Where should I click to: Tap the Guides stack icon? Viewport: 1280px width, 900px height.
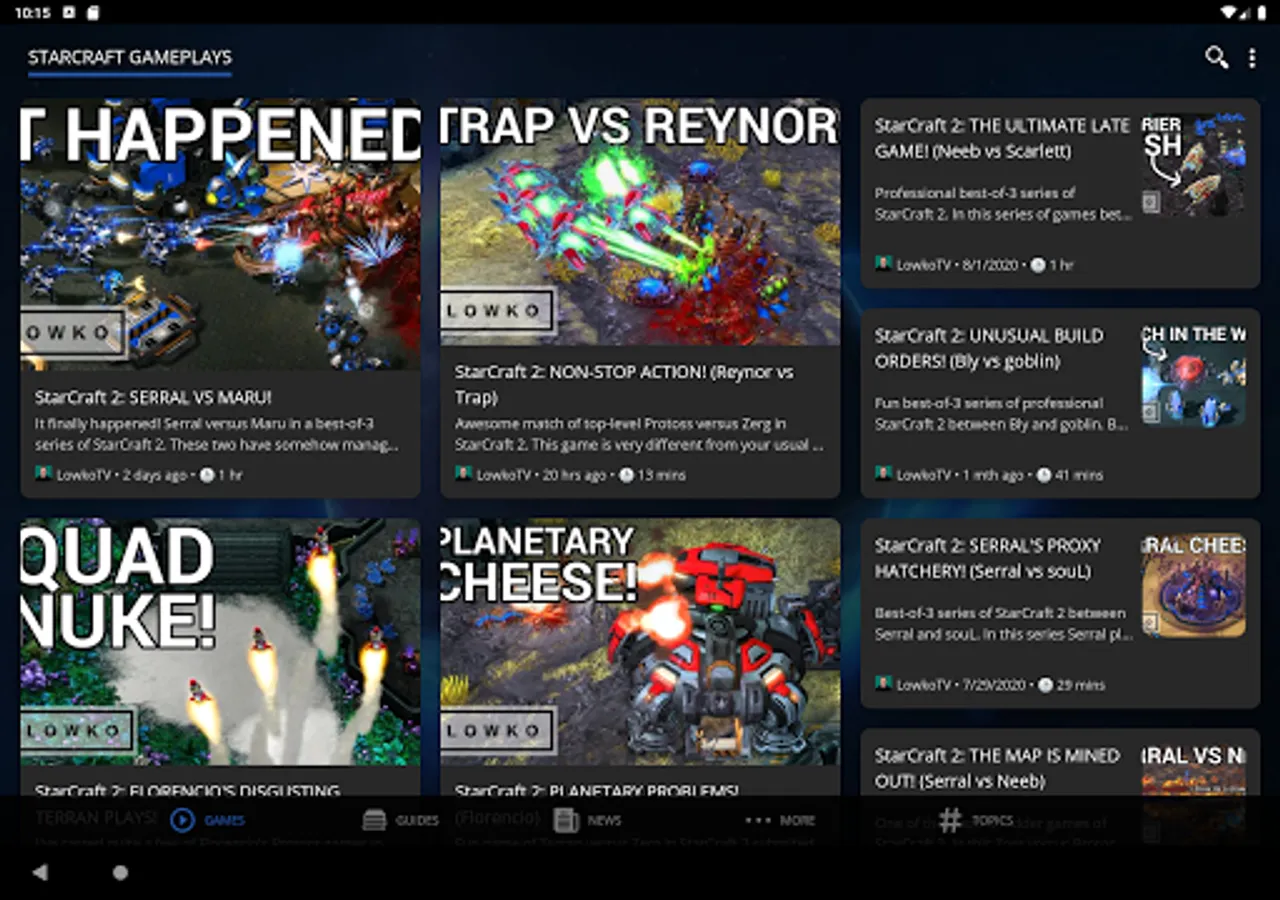pos(374,821)
